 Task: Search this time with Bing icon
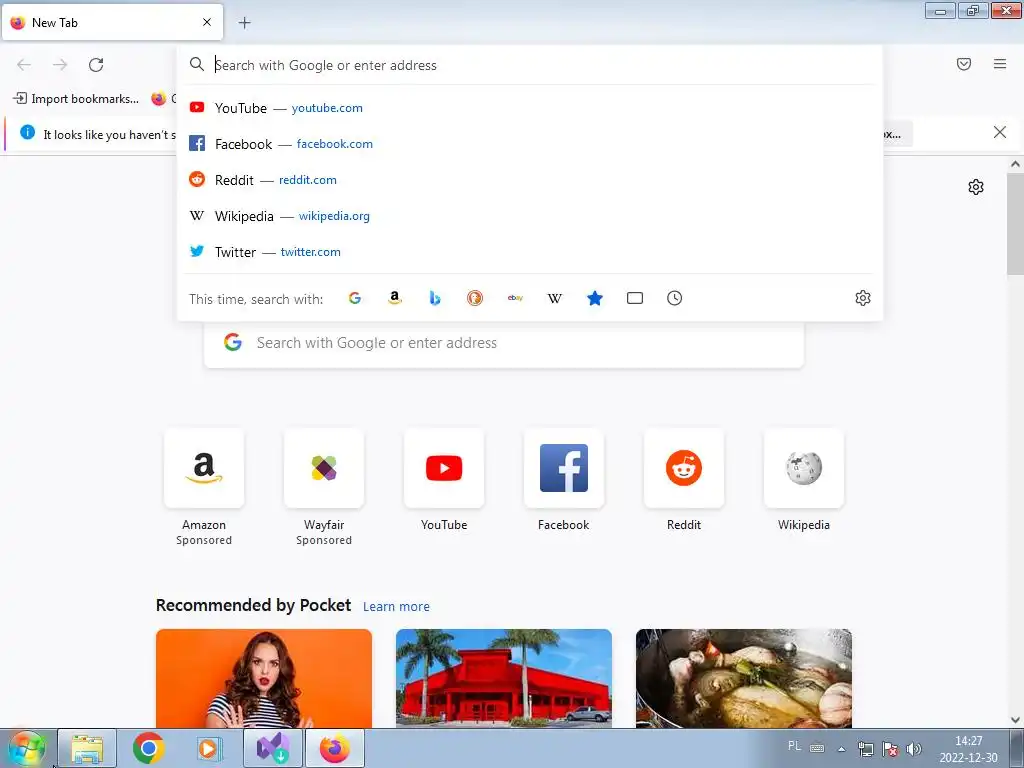click(435, 298)
